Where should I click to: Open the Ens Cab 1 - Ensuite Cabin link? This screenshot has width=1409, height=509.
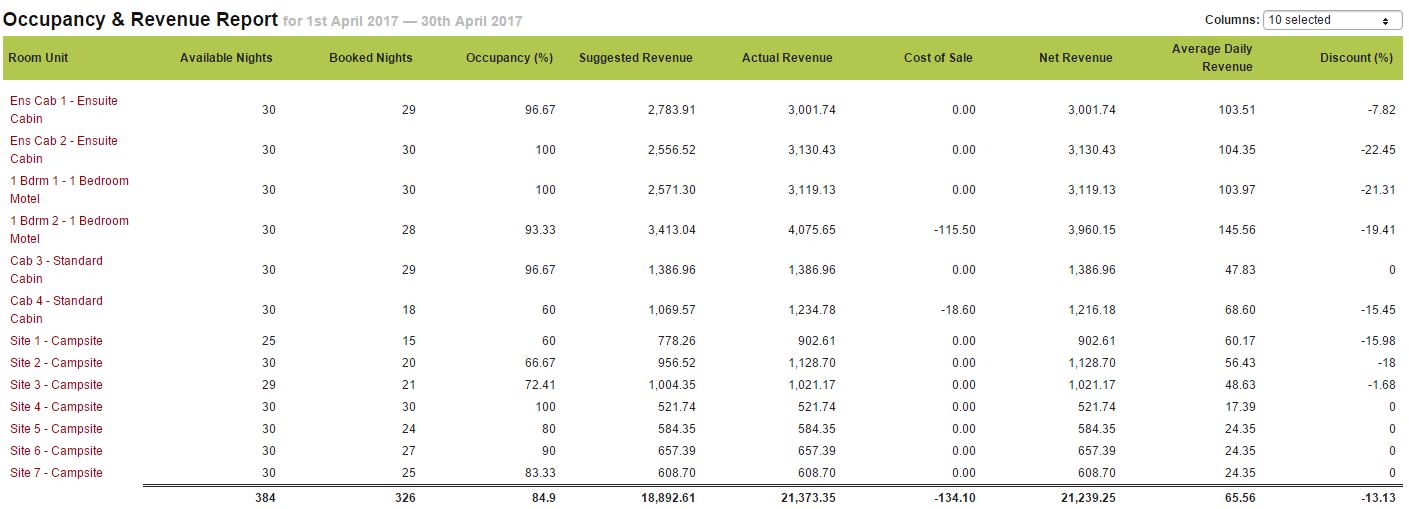click(x=64, y=110)
